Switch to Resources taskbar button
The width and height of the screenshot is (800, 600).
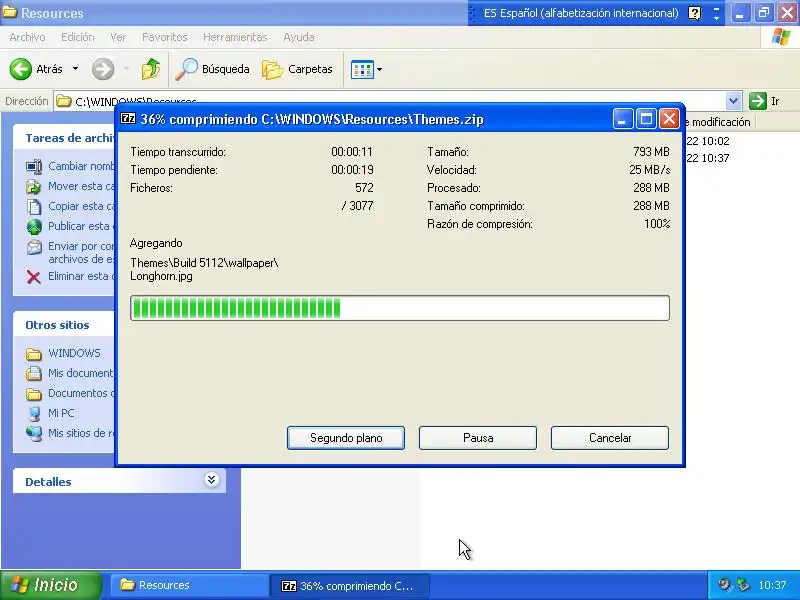point(187,585)
